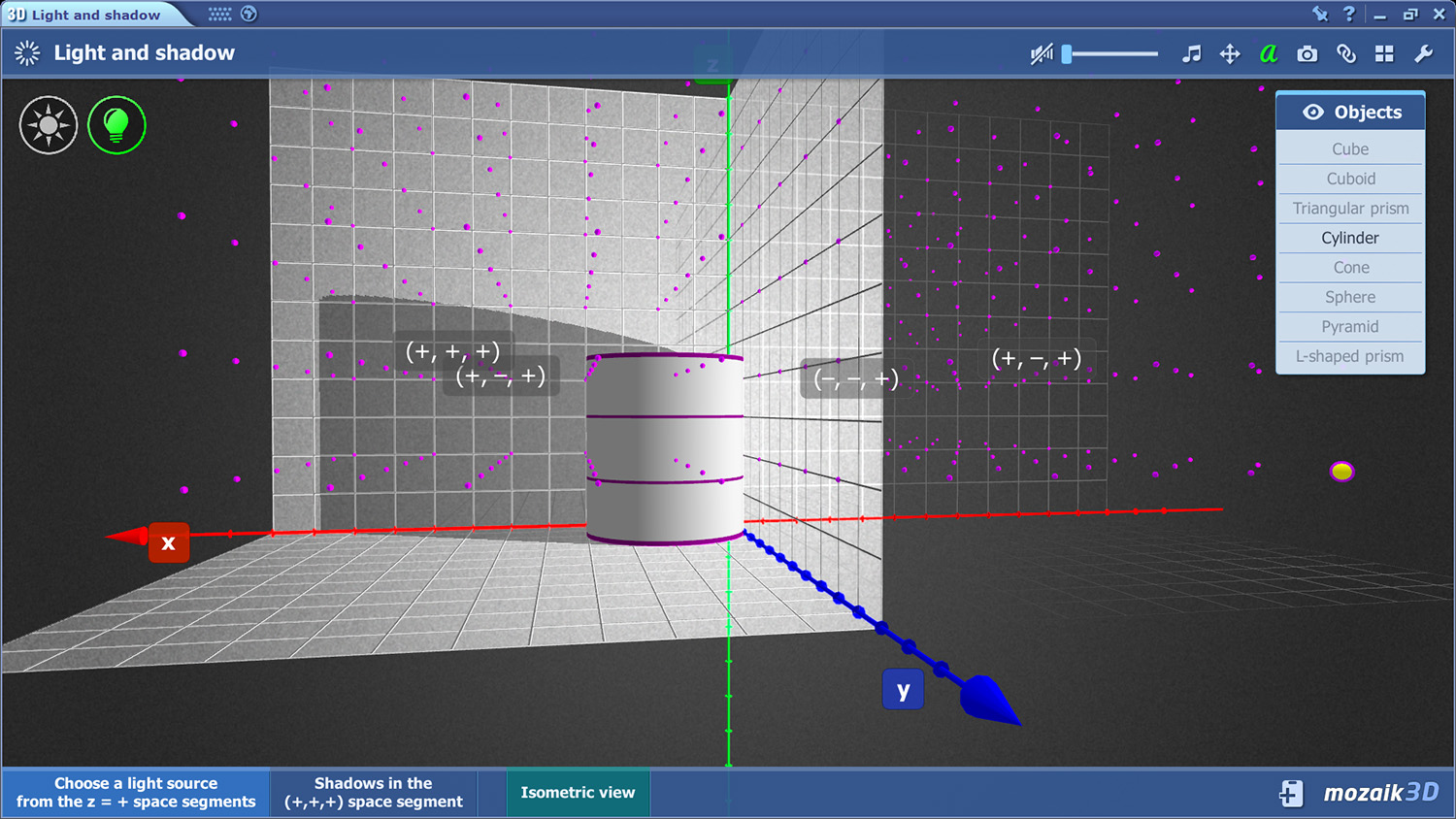Toggle the green light bulb source
This screenshot has width=1456, height=819.
[x=116, y=125]
